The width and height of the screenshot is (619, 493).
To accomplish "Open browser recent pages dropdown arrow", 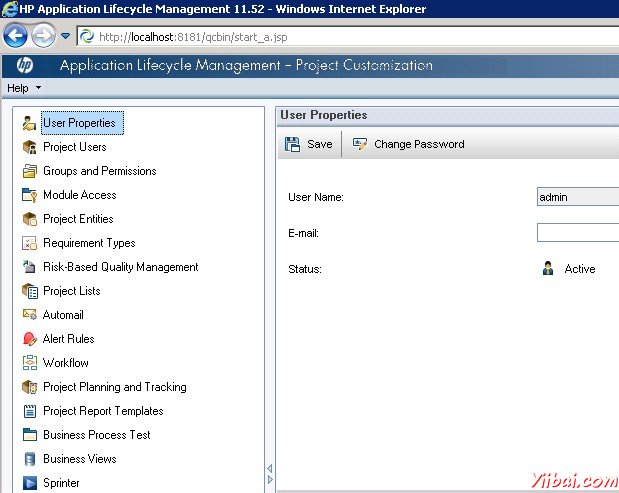I will [x=66, y=37].
